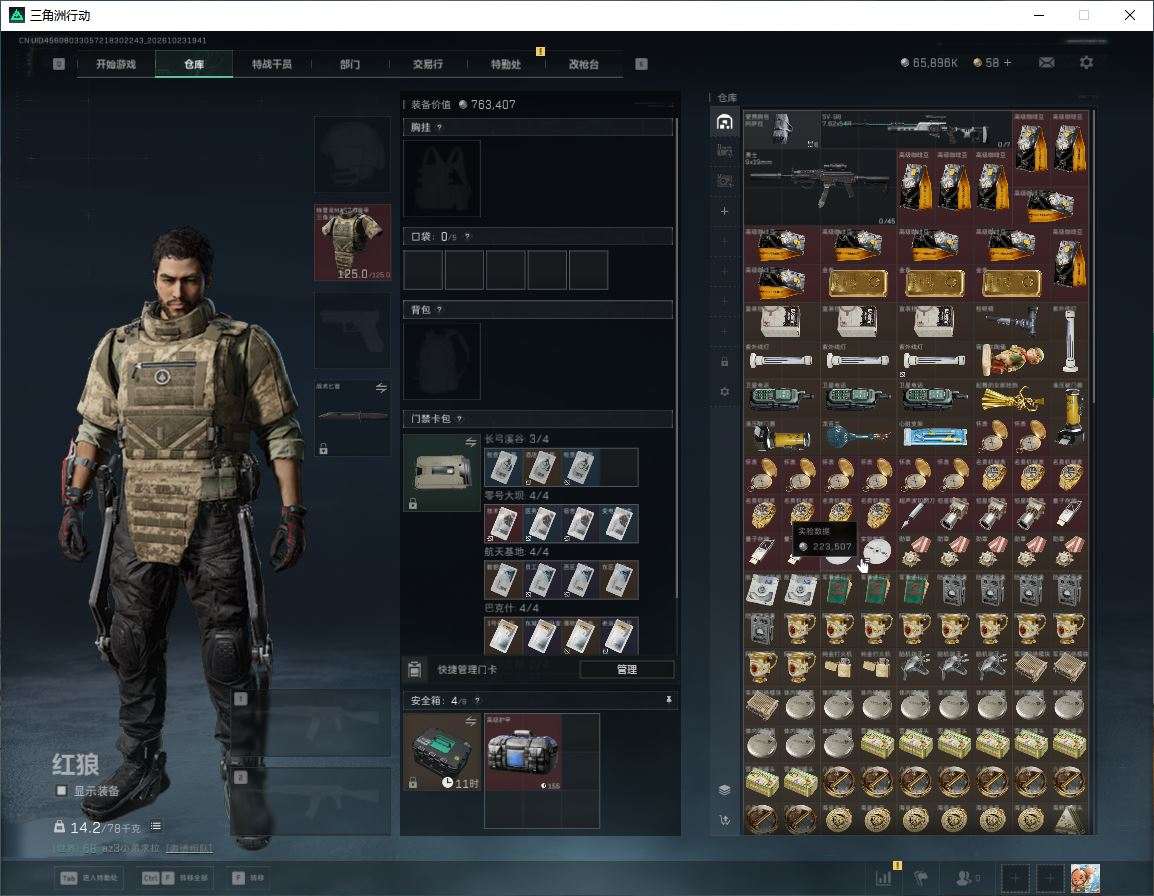Viewport: 1154px width, 896px height.
Task: Switch to the 开始游戏 tab
Action: pyautogui.click(x=116, y=64)
